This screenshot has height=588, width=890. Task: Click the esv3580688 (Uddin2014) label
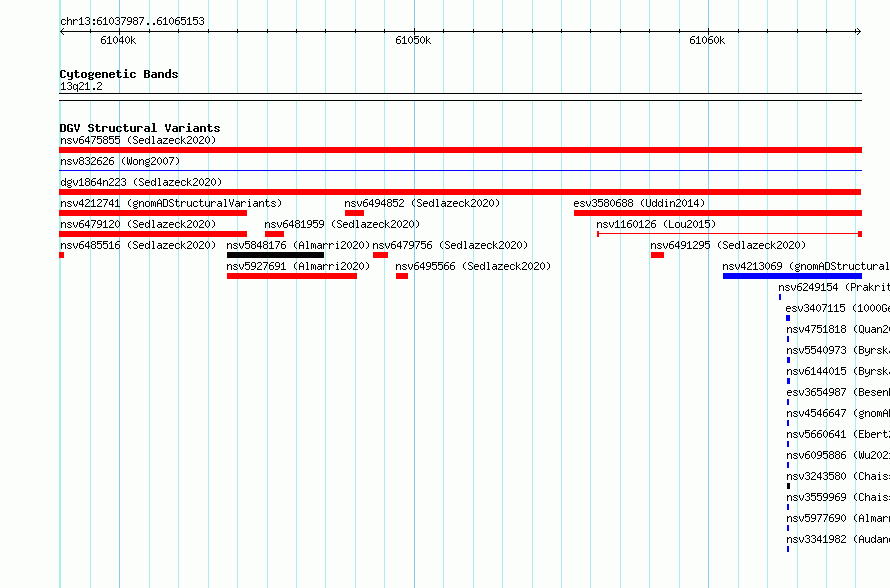tap(639, 203)
